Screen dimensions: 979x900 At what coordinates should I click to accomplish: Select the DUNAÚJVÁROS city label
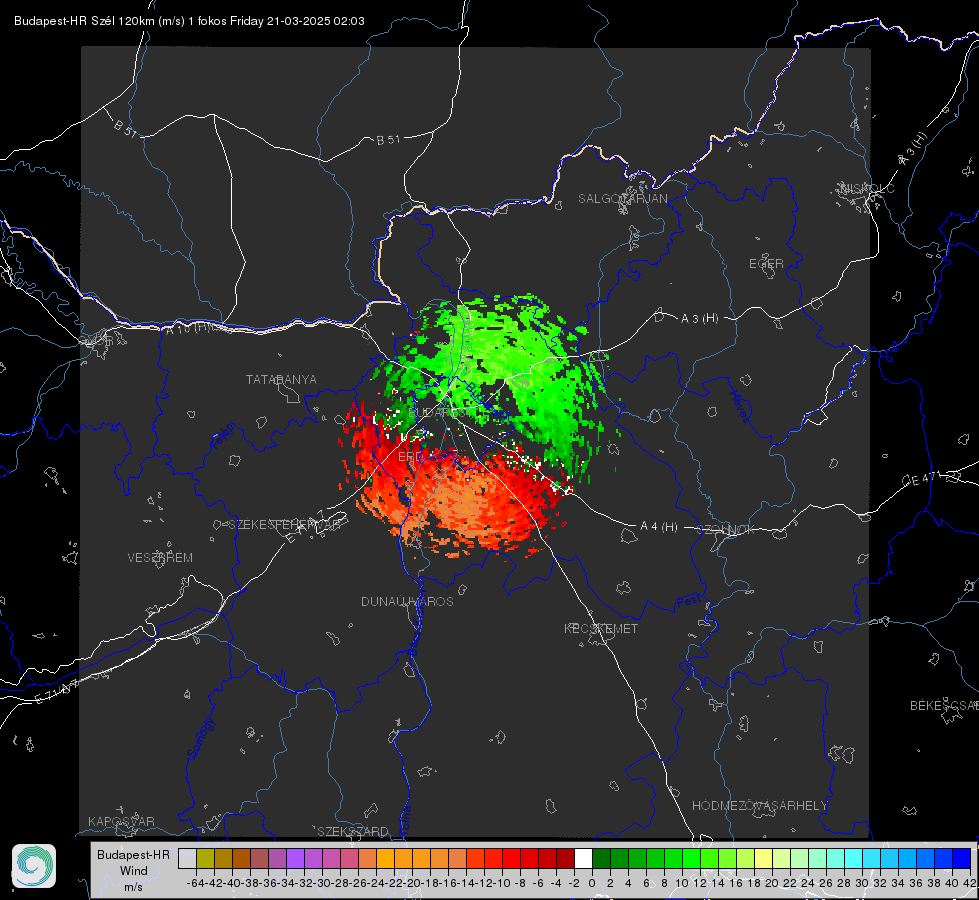(407, 601)
